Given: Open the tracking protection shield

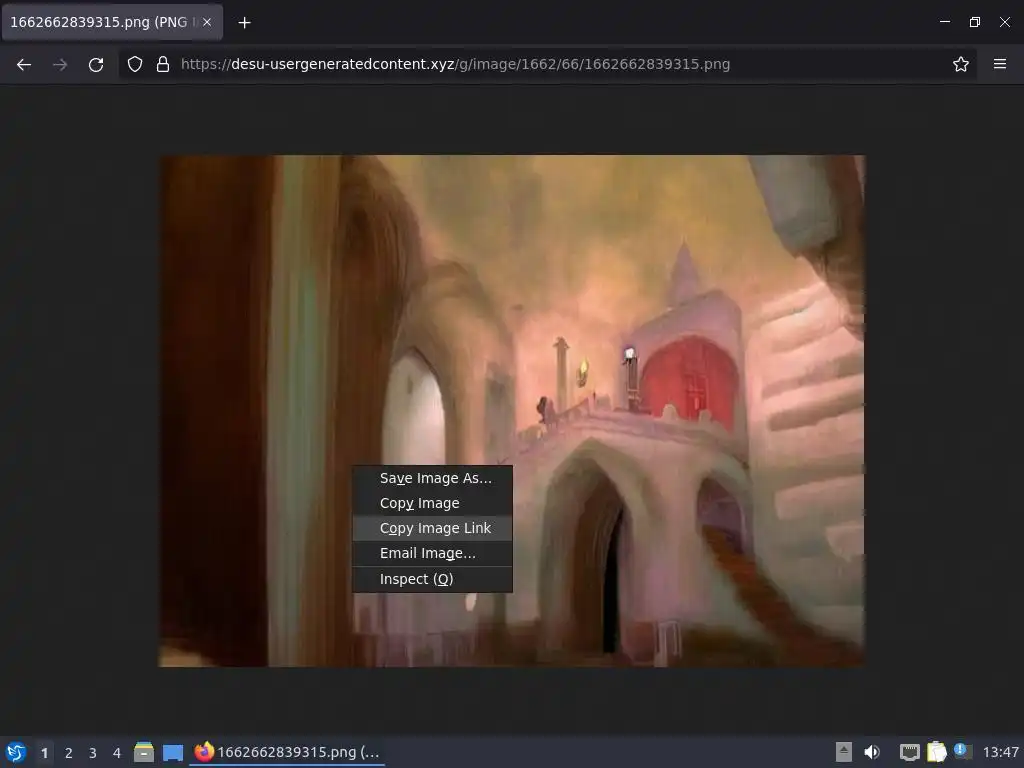Looking at the screenshot, I should pos(135,64).
